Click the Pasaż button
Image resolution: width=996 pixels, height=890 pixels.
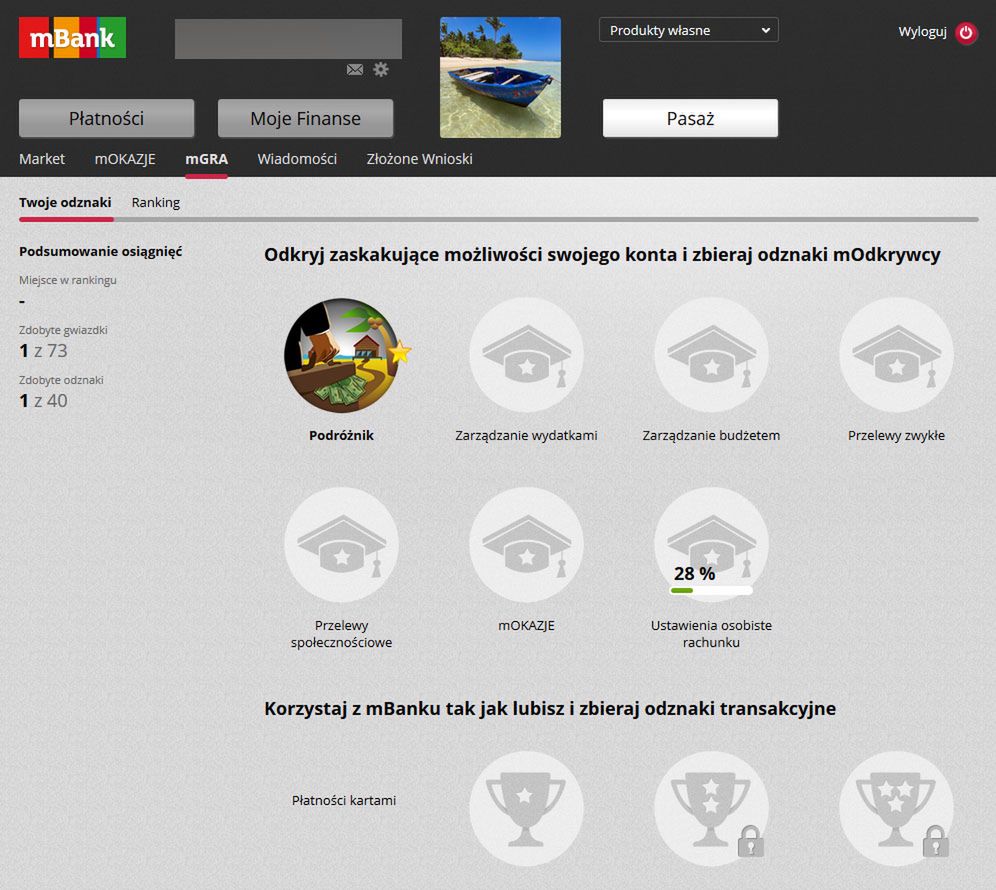coord(690,118)
